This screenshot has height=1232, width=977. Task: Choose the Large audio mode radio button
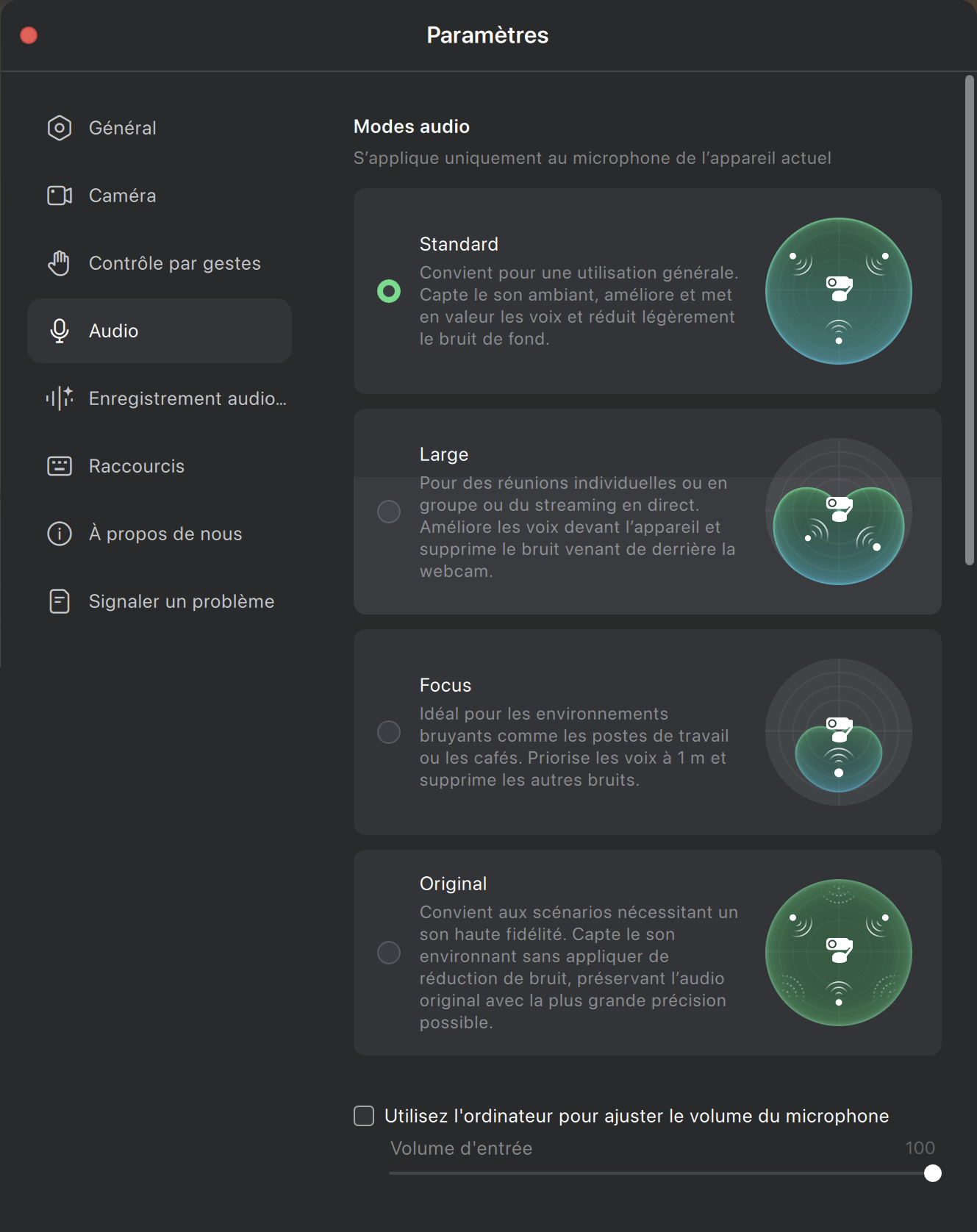click(x=389, y=512)
